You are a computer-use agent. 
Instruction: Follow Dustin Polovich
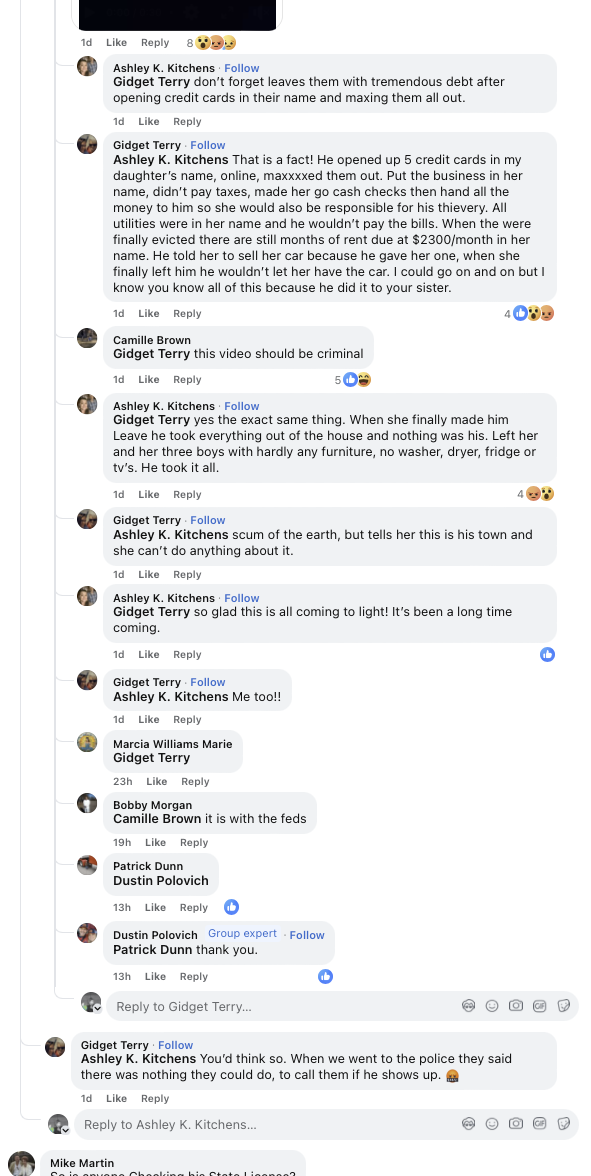pyautogui.click(x=307, y=934)
